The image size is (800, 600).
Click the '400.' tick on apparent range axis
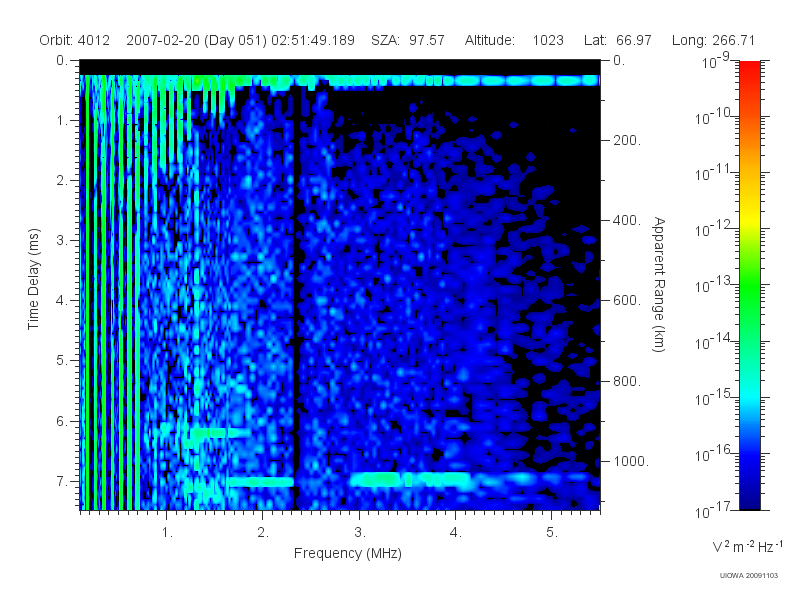tap(627, 220)
